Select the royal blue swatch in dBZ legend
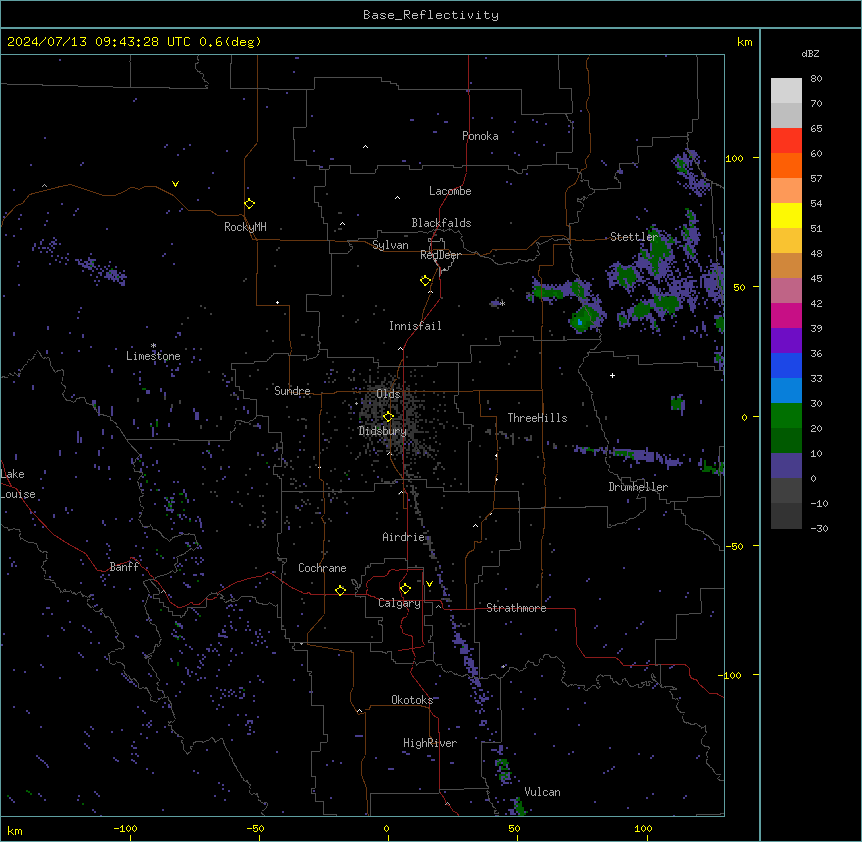Image resolution: width=862 pixels, height=842 pixels. click(786, 365)
